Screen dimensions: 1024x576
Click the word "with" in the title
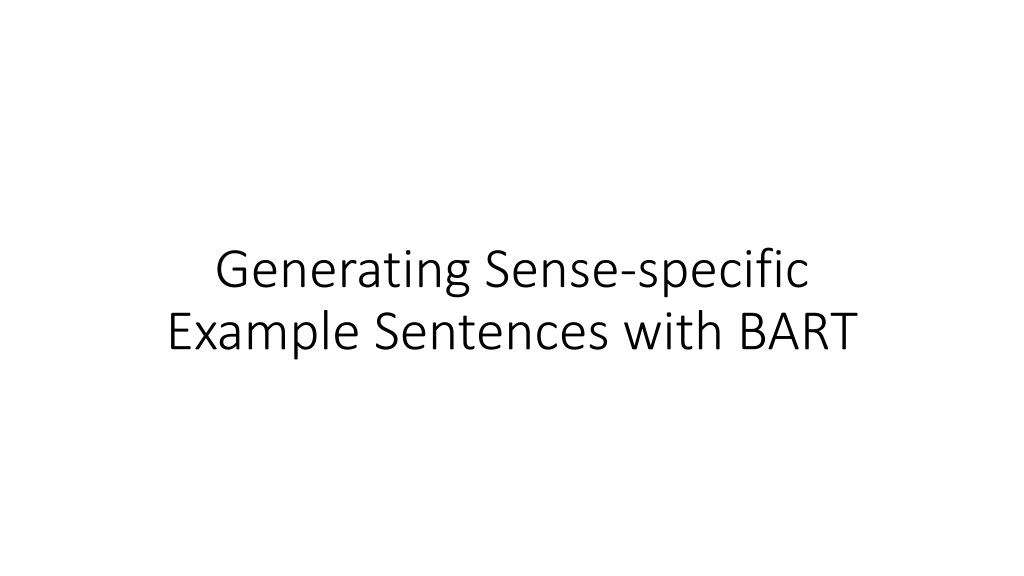tap(673, 332)
